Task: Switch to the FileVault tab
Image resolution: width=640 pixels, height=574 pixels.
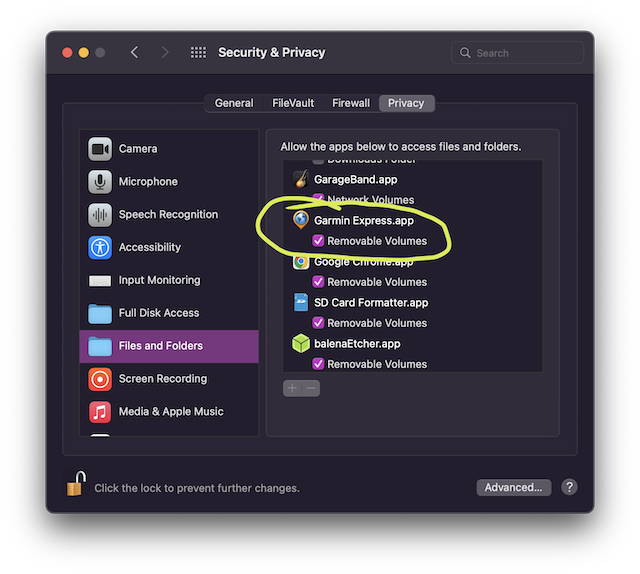Action: 293,103
